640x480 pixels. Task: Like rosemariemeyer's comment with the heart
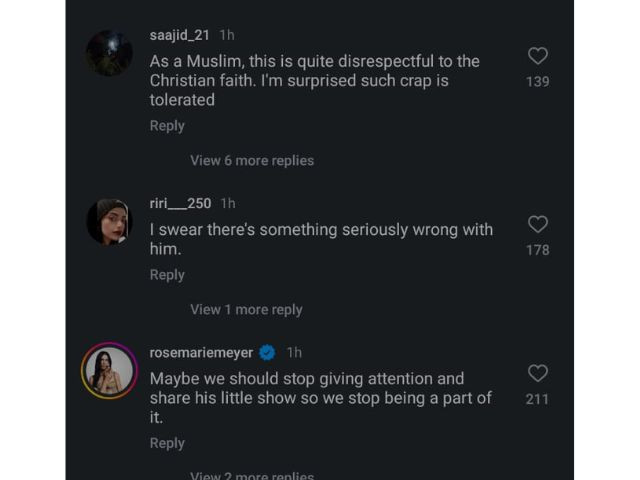coord(537,373)
